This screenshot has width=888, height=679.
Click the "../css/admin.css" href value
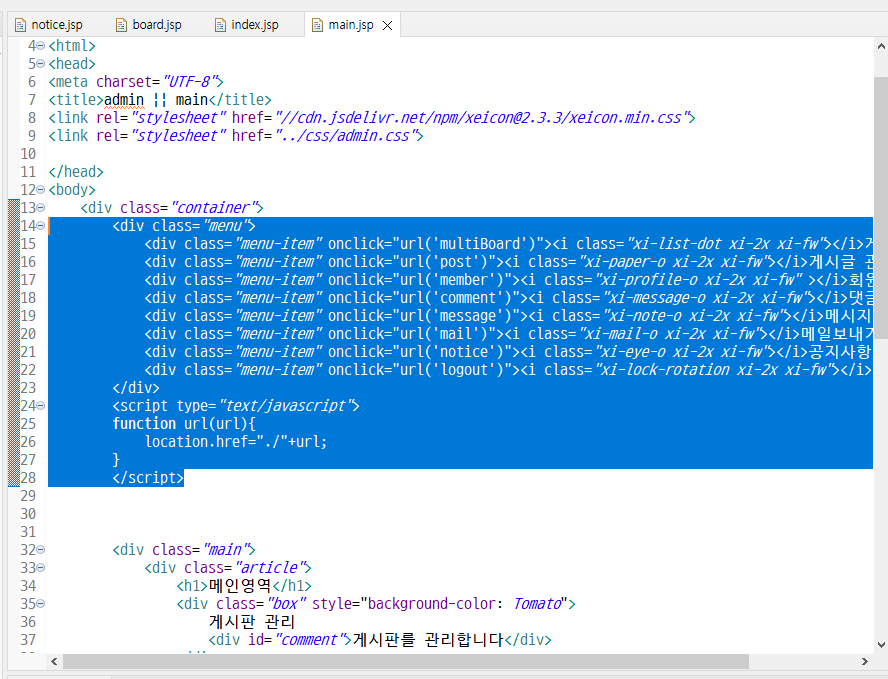[345, 136]
